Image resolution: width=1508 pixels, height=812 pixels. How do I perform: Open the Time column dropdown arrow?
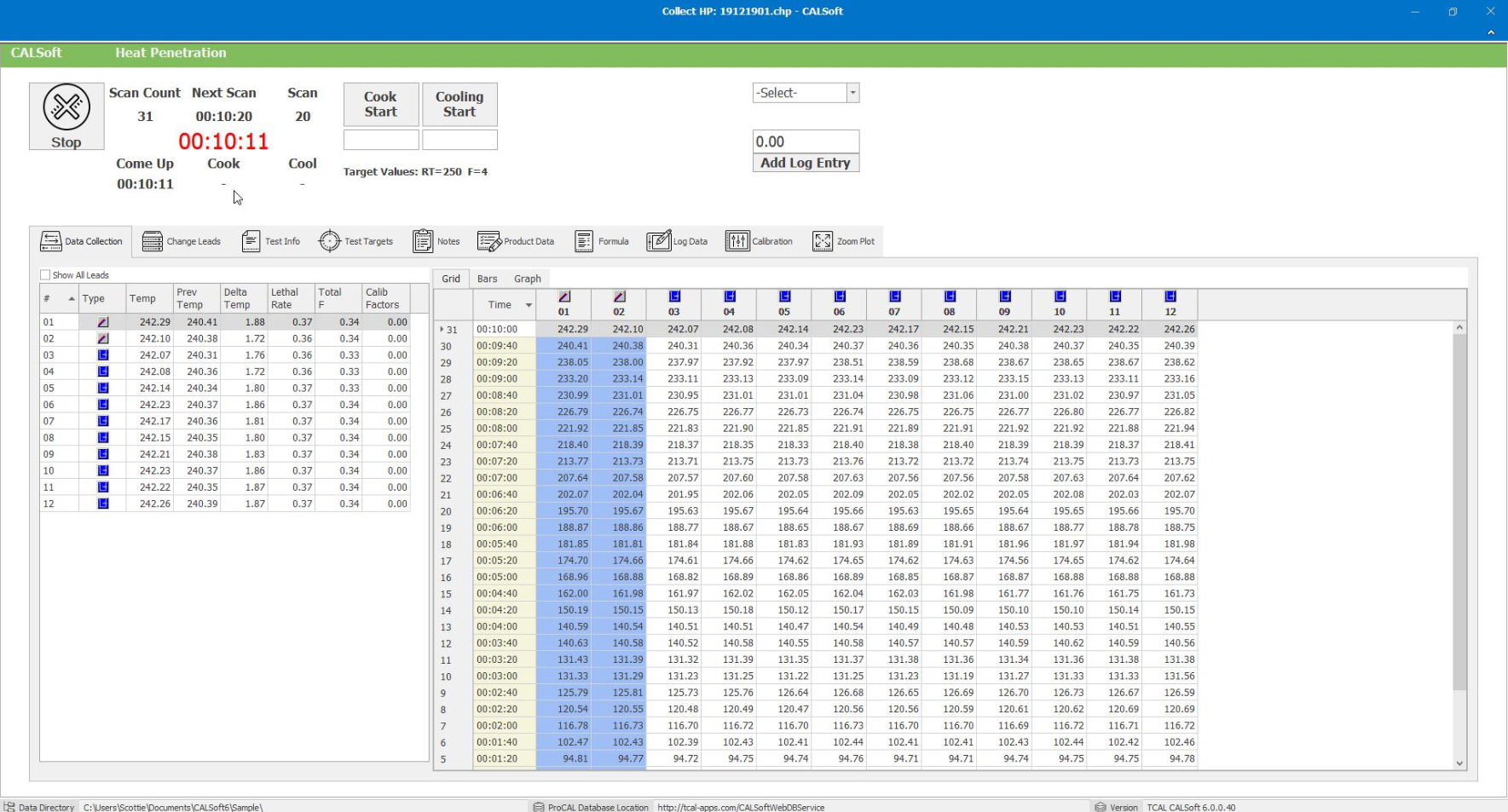click(x=529, y=305)
